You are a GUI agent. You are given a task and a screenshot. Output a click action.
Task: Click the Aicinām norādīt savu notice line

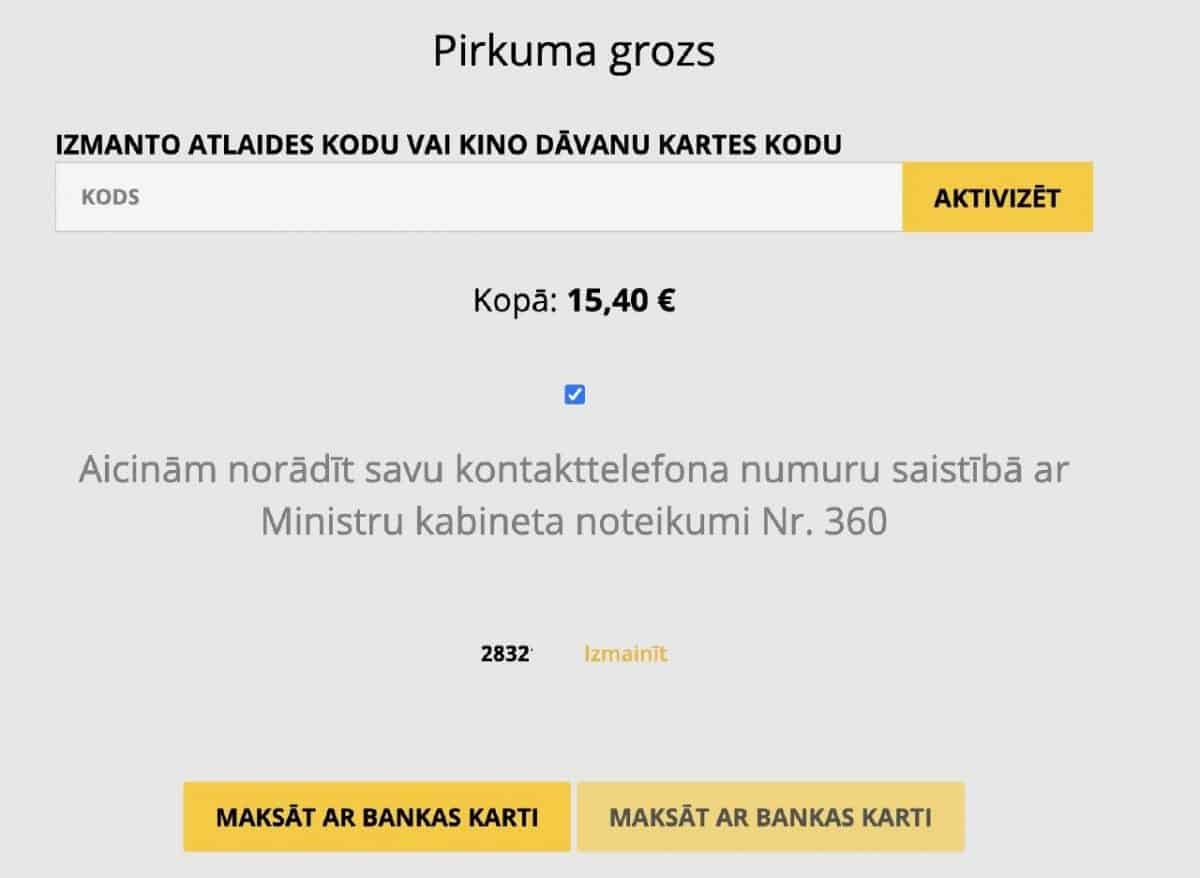coord(573,469)
